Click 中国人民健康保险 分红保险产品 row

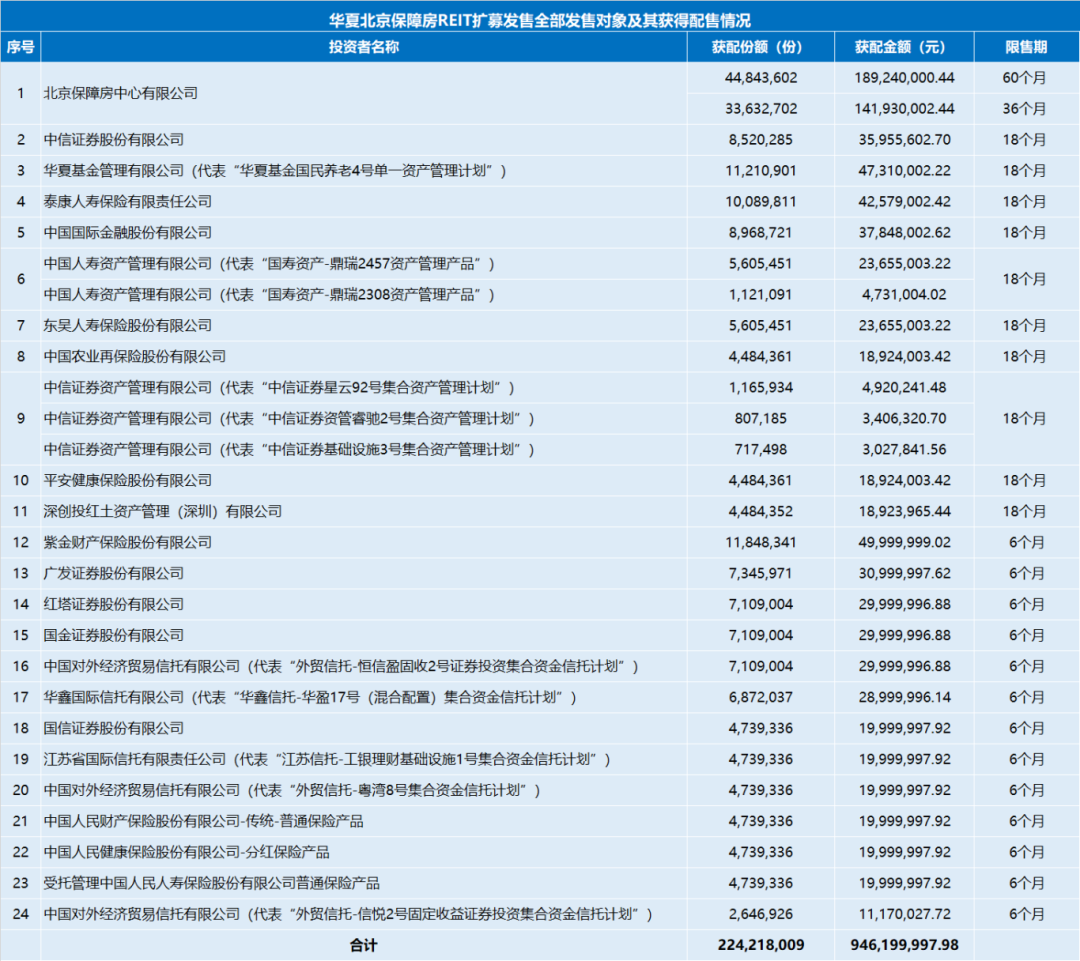pyautogui.click(x=186, y=853)
